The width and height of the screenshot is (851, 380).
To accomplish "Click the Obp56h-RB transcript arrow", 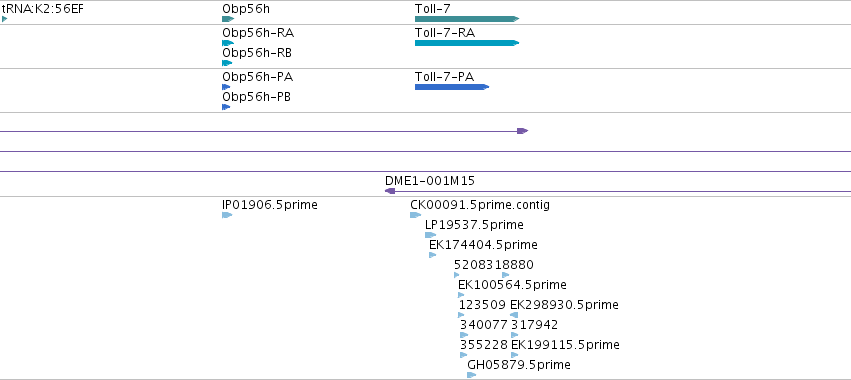I will click(227, 63).
